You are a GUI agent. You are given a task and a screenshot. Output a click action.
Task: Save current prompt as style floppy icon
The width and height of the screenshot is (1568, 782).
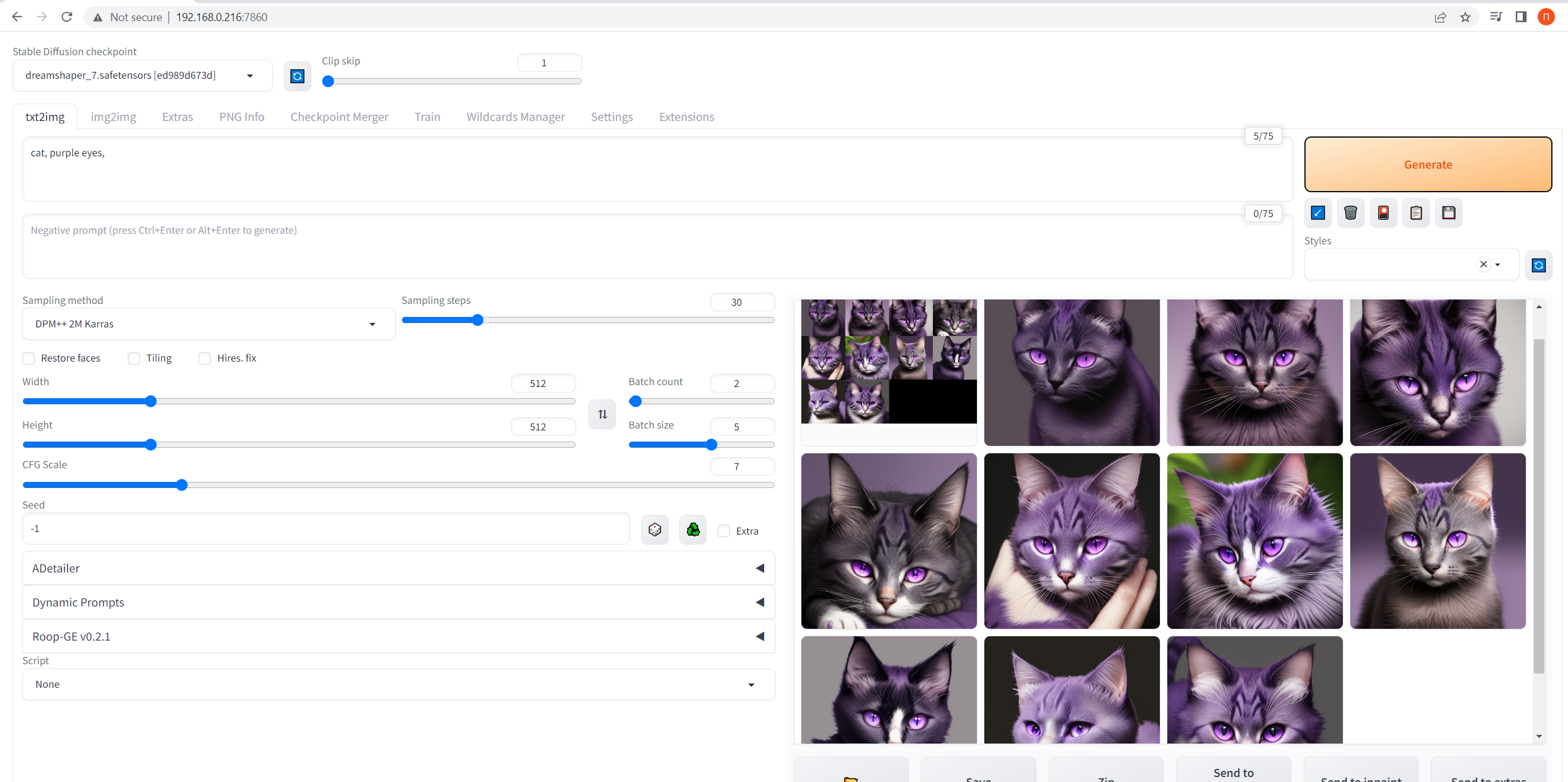click(x=1449, y=213)
